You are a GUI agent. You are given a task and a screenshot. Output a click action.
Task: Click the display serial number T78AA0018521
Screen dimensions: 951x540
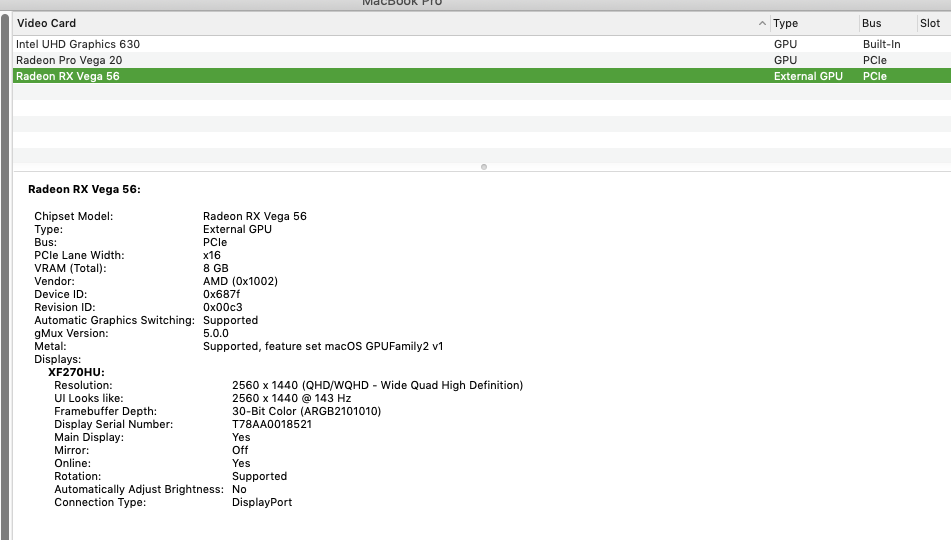[x=272, y=424]
